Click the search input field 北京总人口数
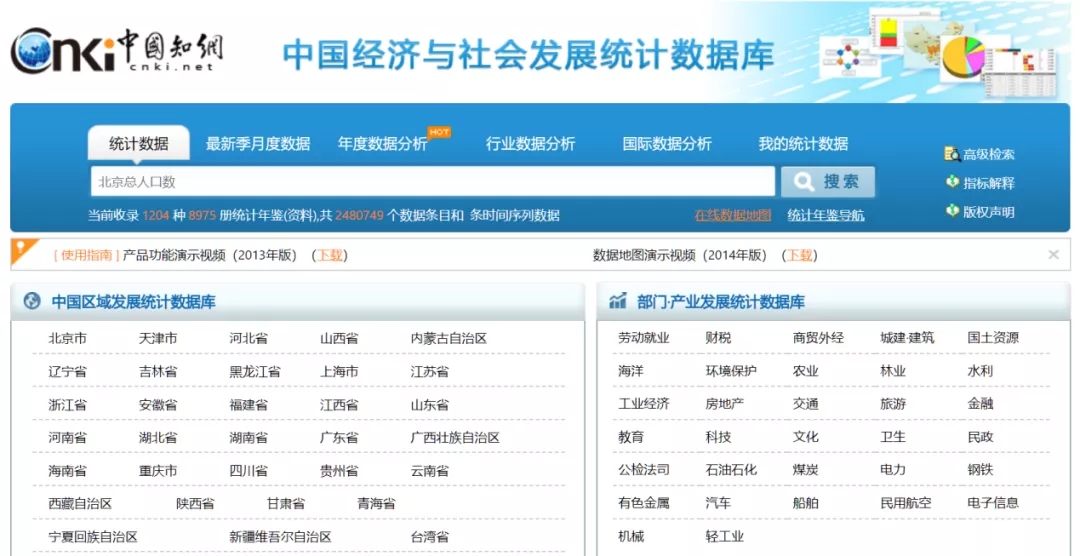Screen dimensions: 1080x556 coord(433,182)
